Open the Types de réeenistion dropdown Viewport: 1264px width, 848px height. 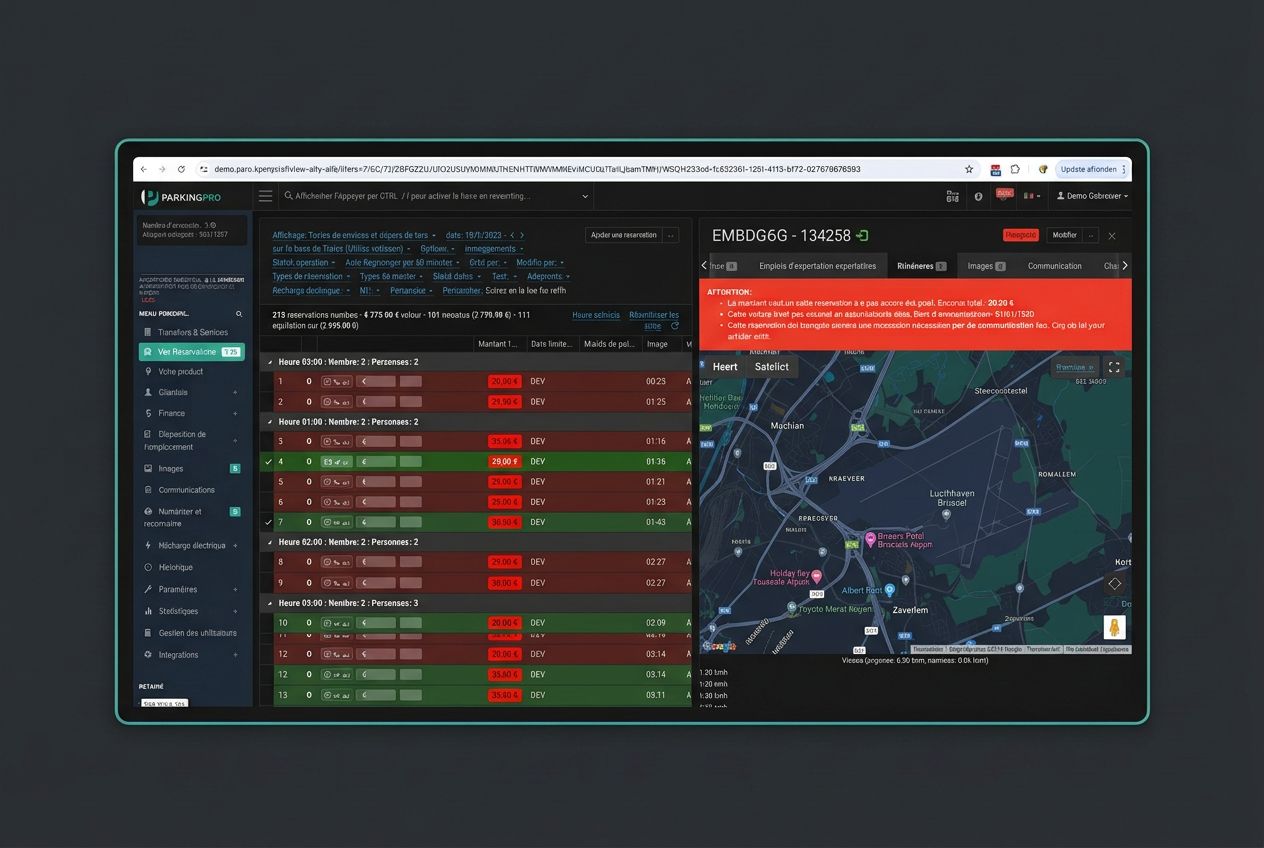tap(311, 276)
